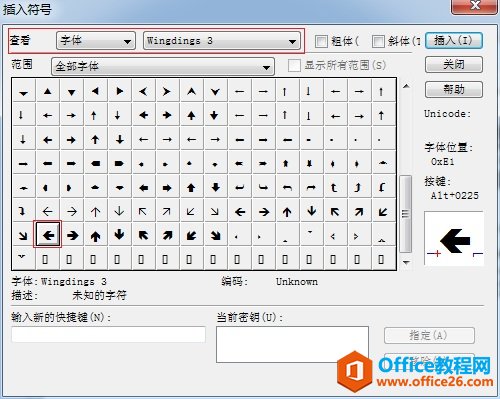Click the 未知的字符 description text

click(x=99, y=295)
